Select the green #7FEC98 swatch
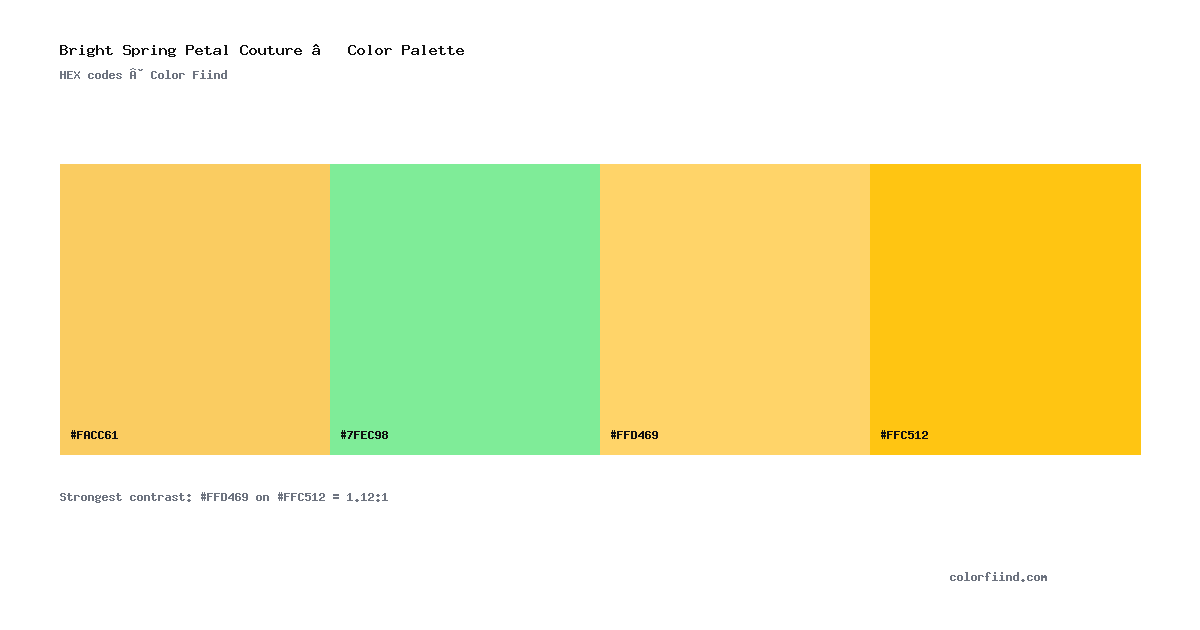The width and height of the screenshot is (1200, 630). [x=465, y=309]
